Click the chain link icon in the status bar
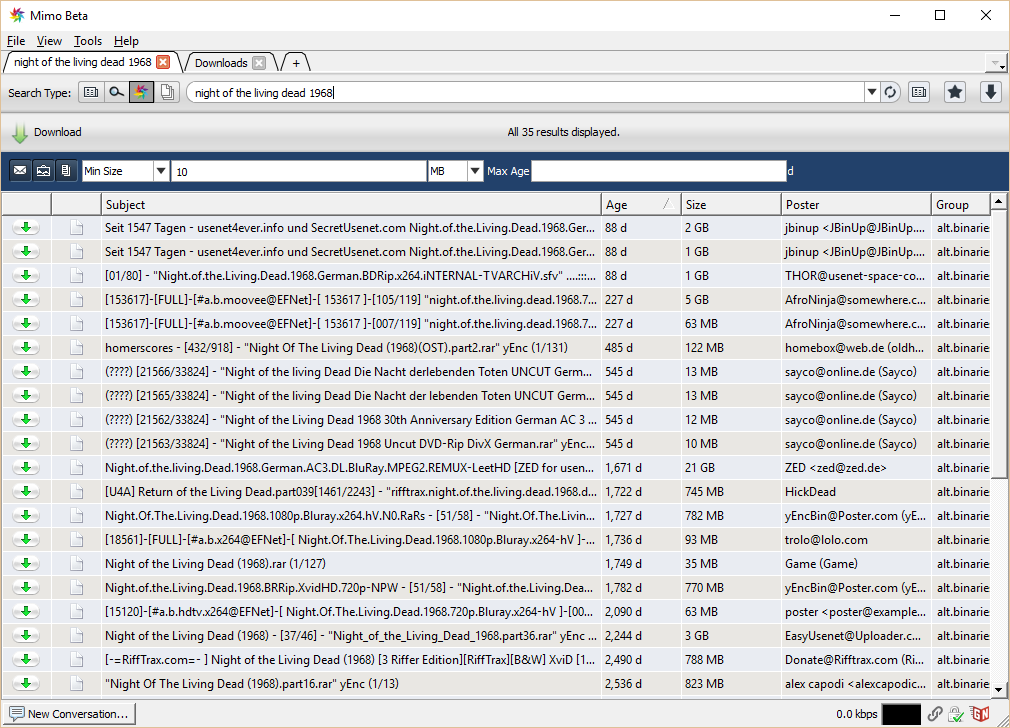This screenshot has width=1010, height=728. pyautogui.click(x=935, y=714)
